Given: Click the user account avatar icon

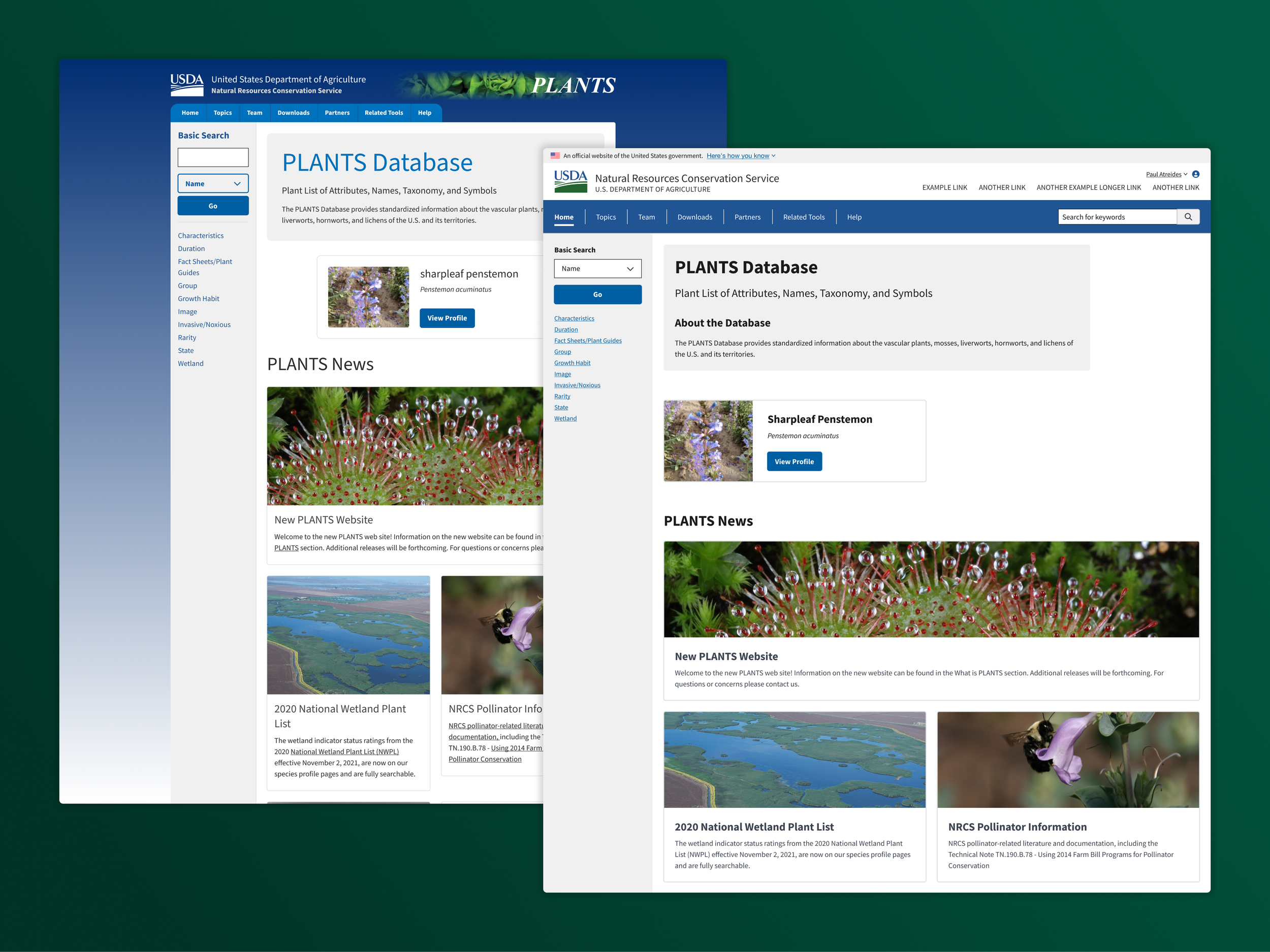Looking at the screenshot, I should pos(1195,175).
